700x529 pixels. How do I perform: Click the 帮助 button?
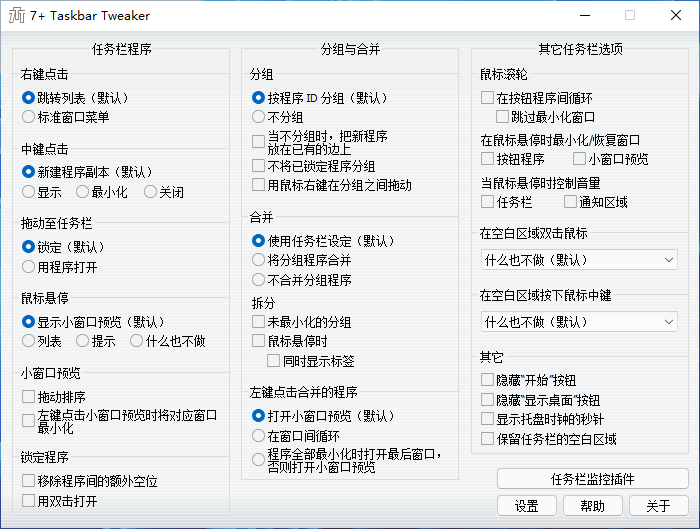592,506
